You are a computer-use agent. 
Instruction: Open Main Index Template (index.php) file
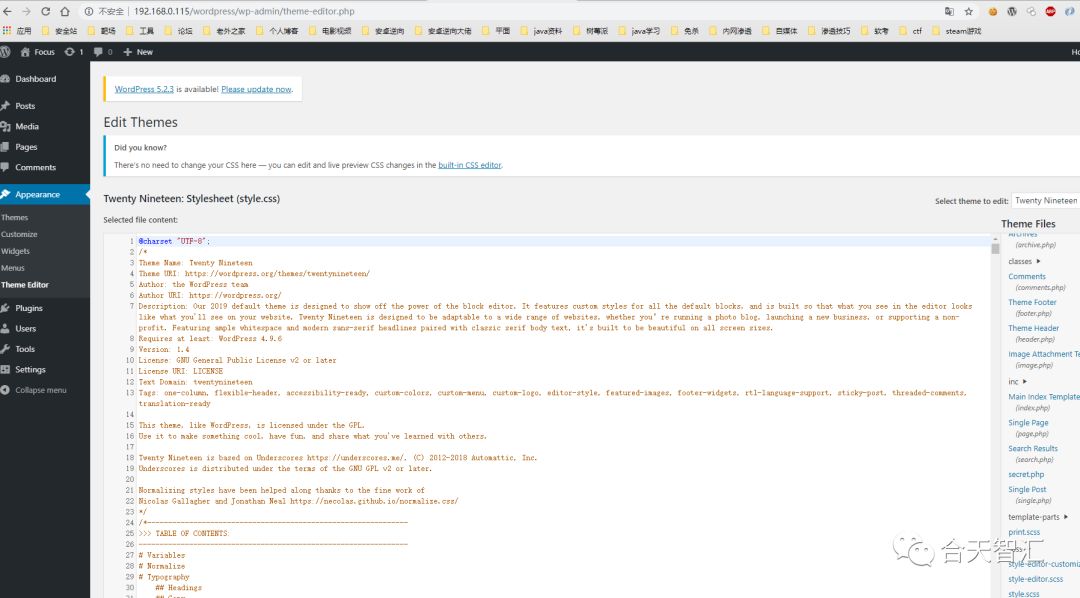pyautogui.click(x=1043, y=402)
